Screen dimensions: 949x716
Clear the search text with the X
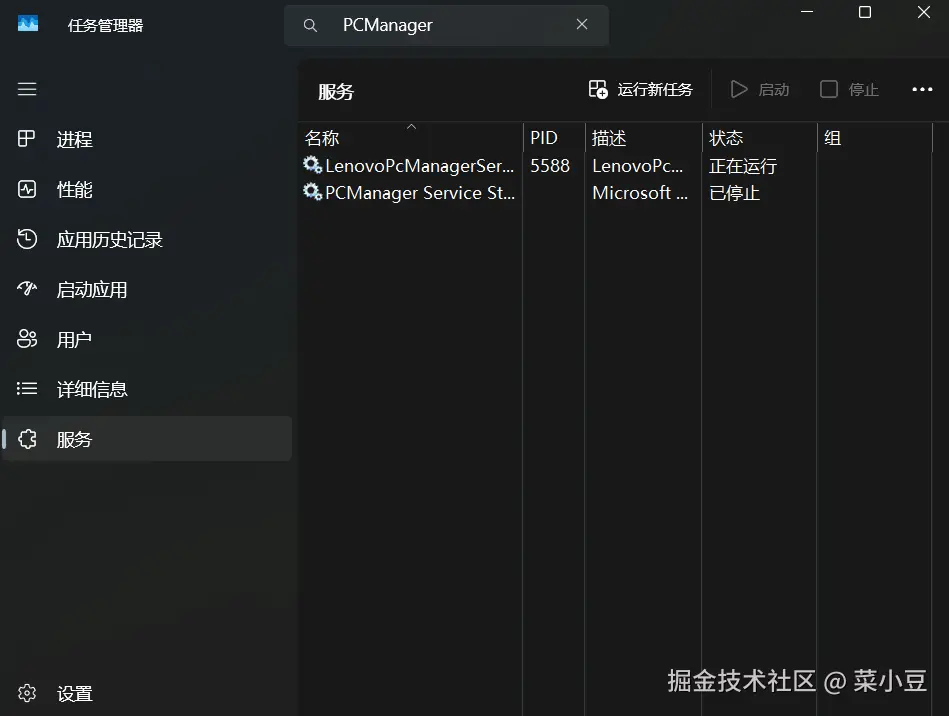(x=582, y=24)
